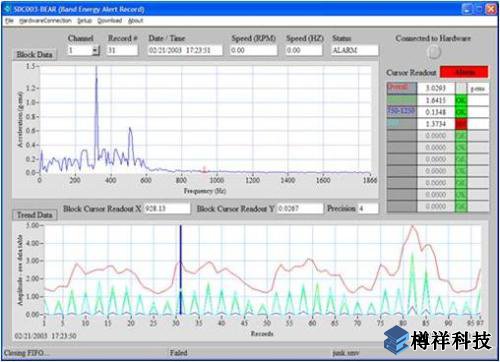Click the app icon in the title bar

tap(8, 9)
